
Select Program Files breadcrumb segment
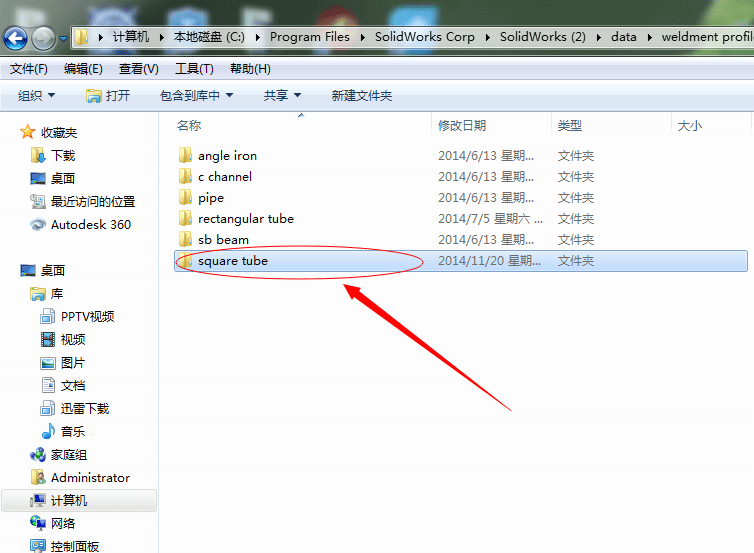pos(310,37)
